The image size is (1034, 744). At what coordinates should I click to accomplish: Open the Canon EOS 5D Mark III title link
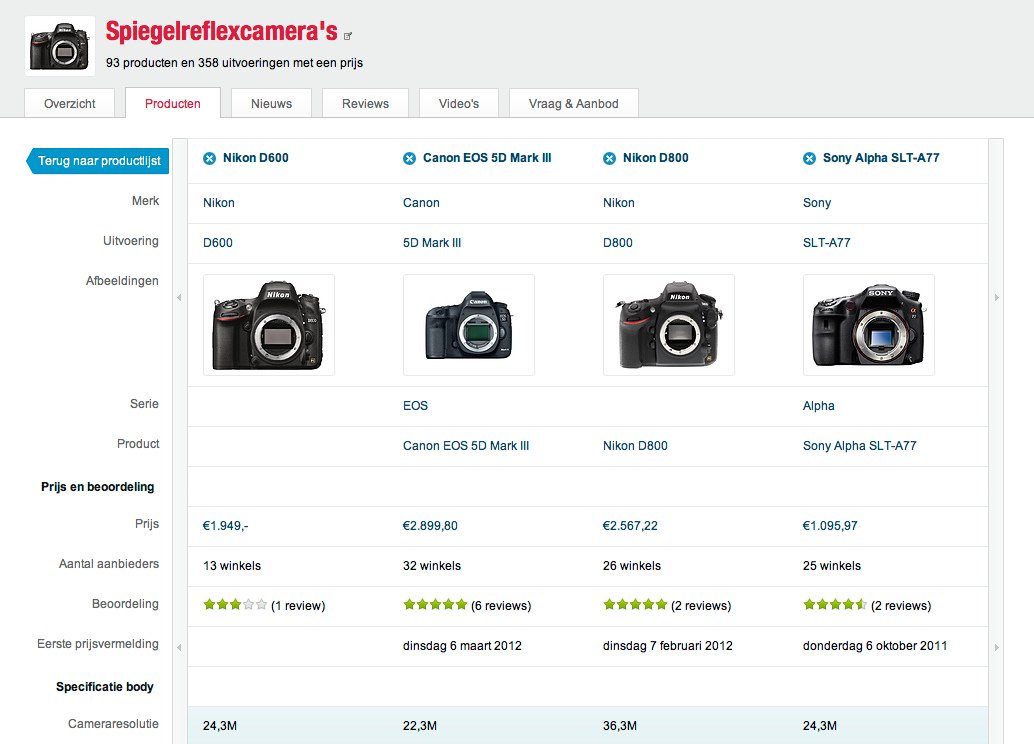click(487, 158)
